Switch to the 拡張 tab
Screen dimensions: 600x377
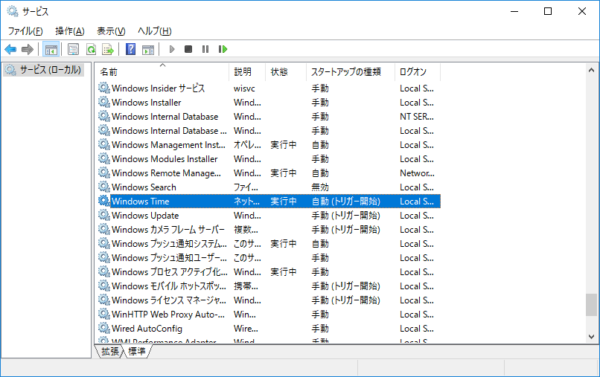point(110,351)
